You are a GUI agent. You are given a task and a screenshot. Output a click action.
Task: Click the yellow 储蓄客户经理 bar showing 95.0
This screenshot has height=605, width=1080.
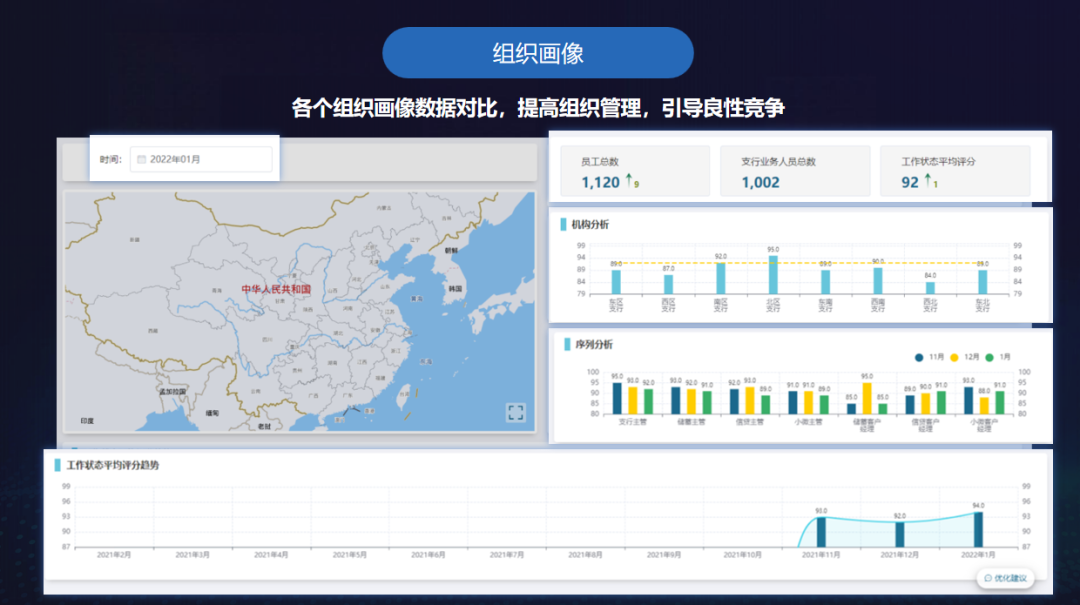(867, 398)
